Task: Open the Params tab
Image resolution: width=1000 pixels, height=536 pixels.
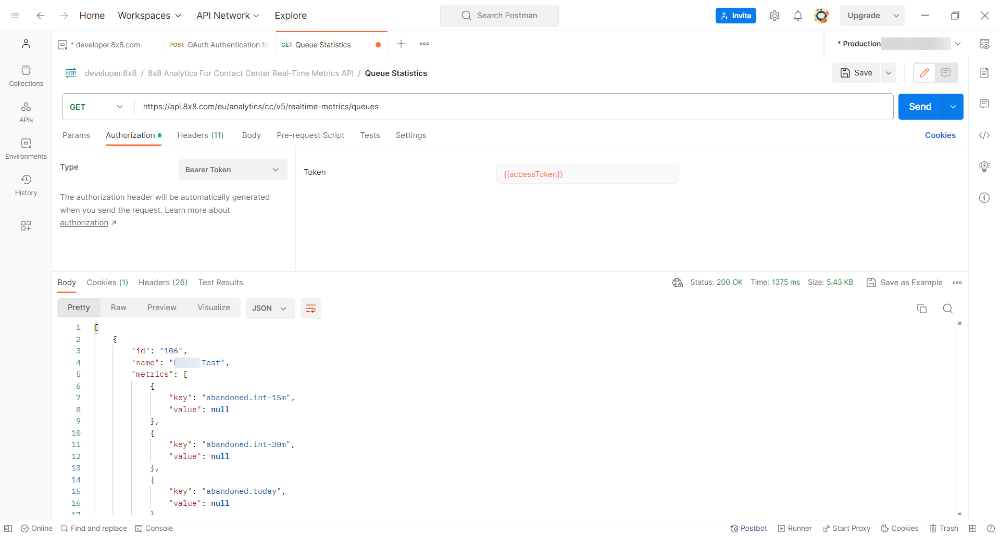Action: (x=76, y=135)
